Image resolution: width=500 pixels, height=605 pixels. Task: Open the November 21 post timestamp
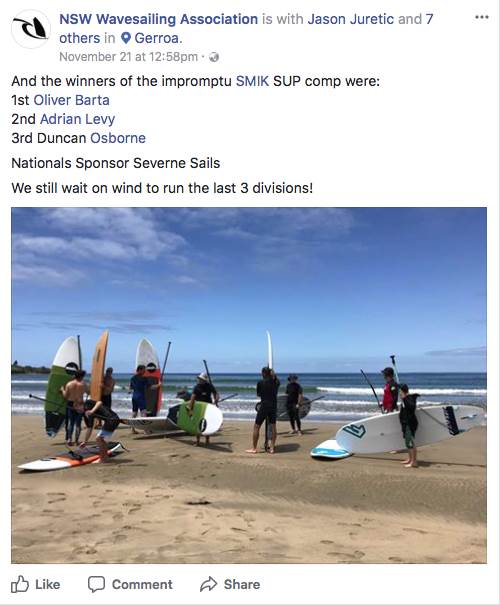[128, 57]
